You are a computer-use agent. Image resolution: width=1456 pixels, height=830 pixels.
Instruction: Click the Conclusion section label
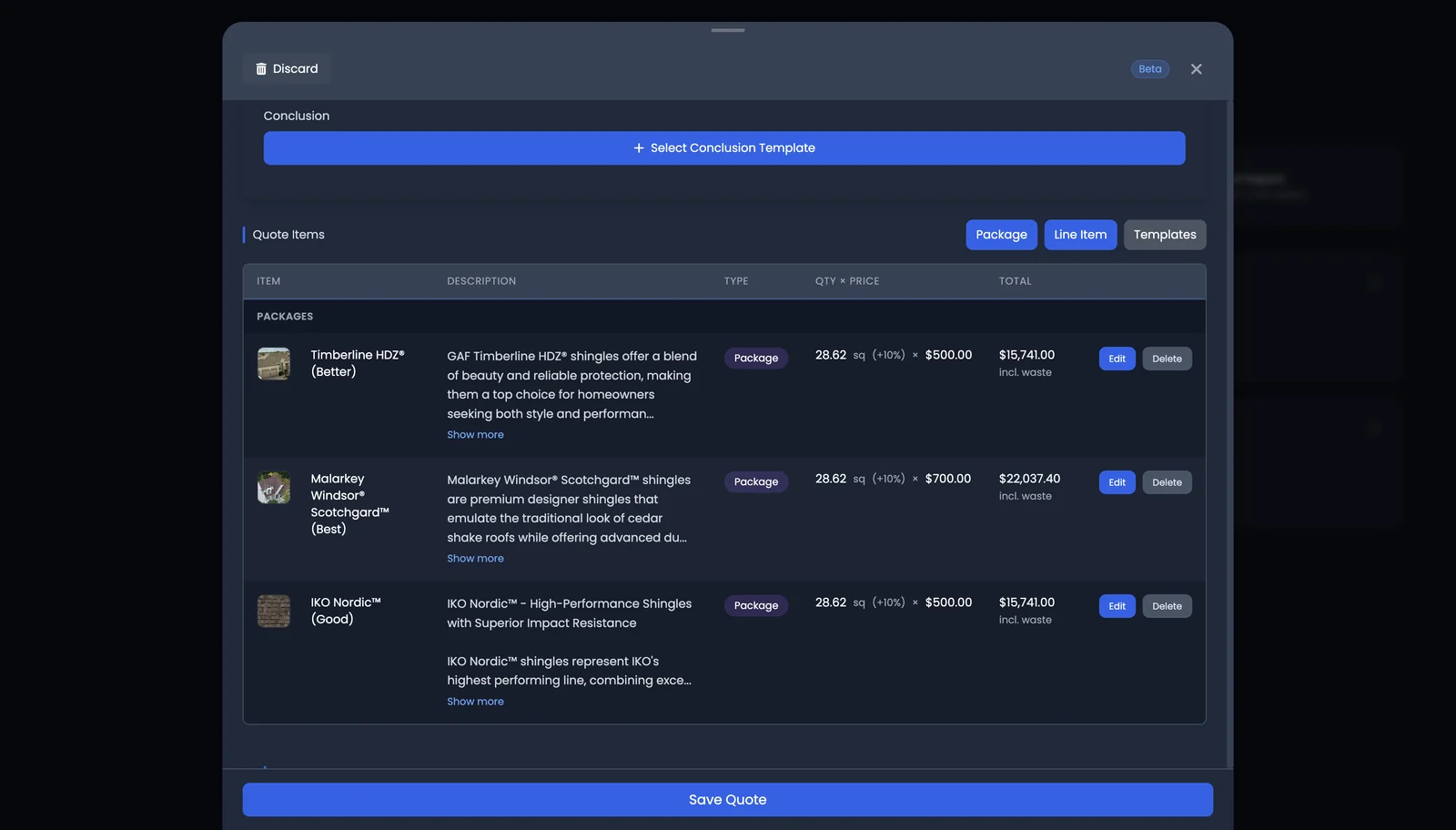(297, 116)
